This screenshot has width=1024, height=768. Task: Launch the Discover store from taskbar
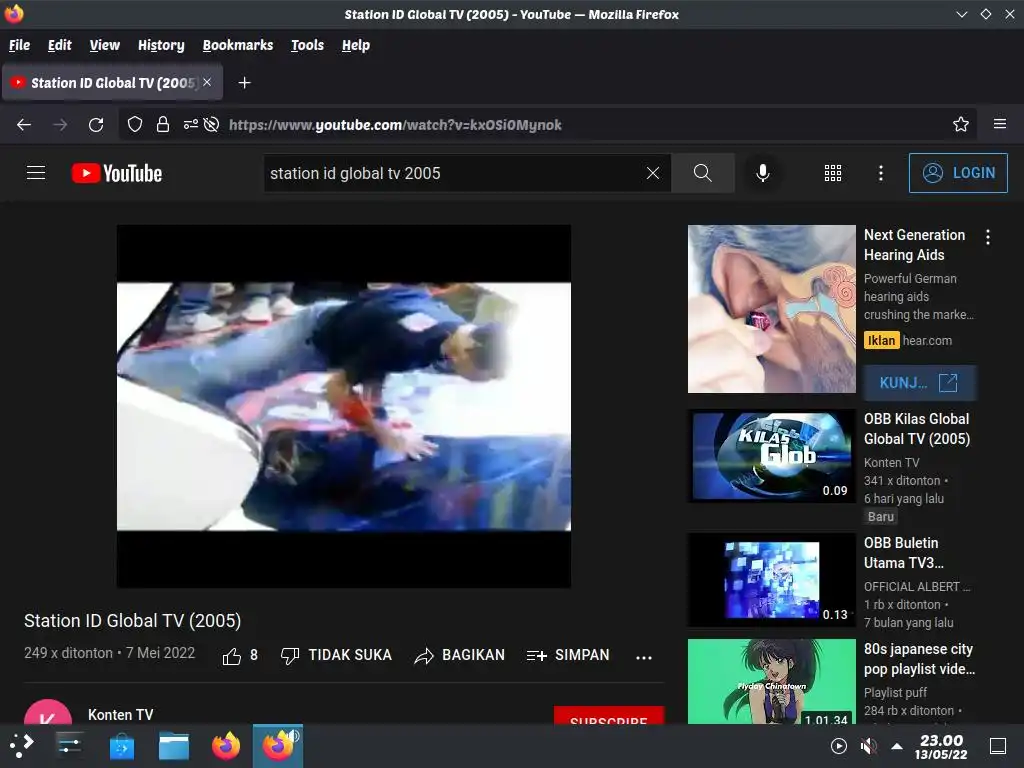point(121,745)
